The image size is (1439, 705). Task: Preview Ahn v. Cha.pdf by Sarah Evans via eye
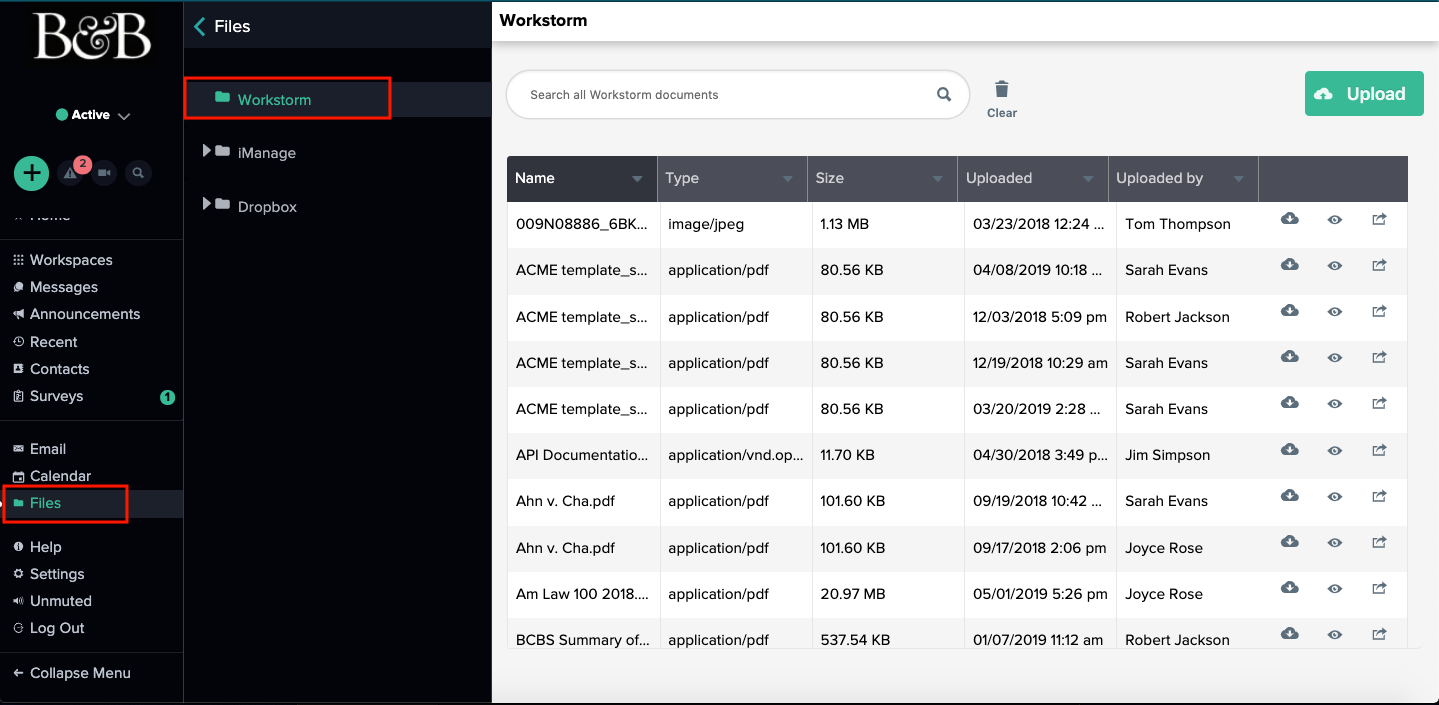pyautogui.click(x=1335, y=497)
